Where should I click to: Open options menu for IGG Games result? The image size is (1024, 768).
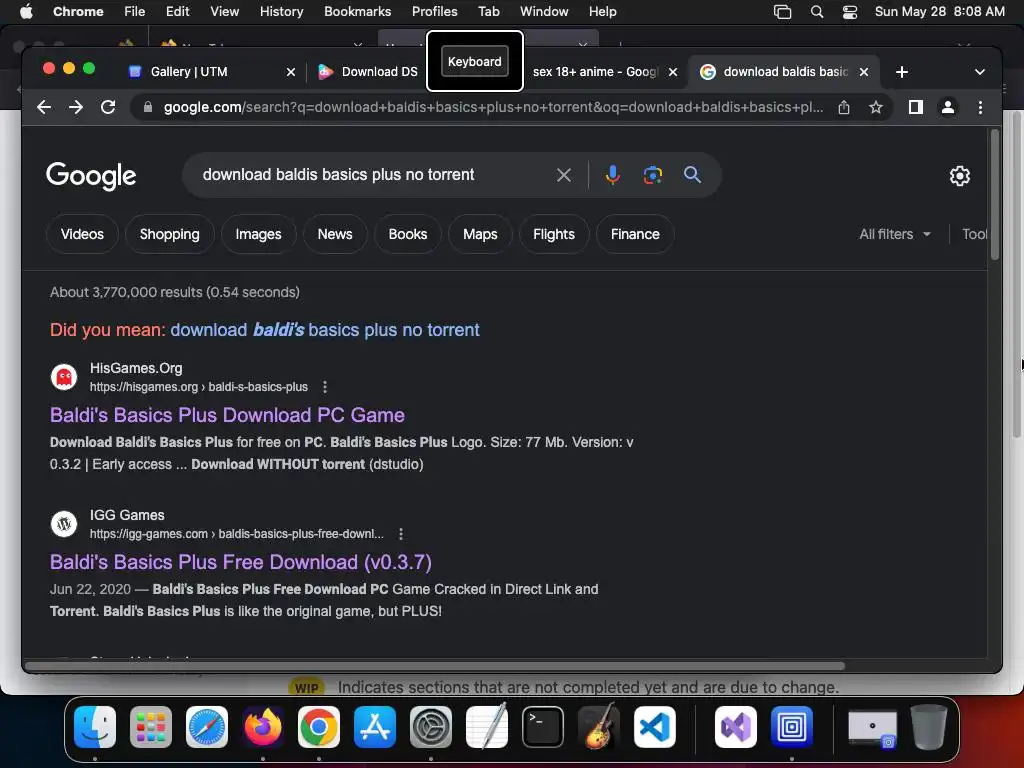point(401,534)
